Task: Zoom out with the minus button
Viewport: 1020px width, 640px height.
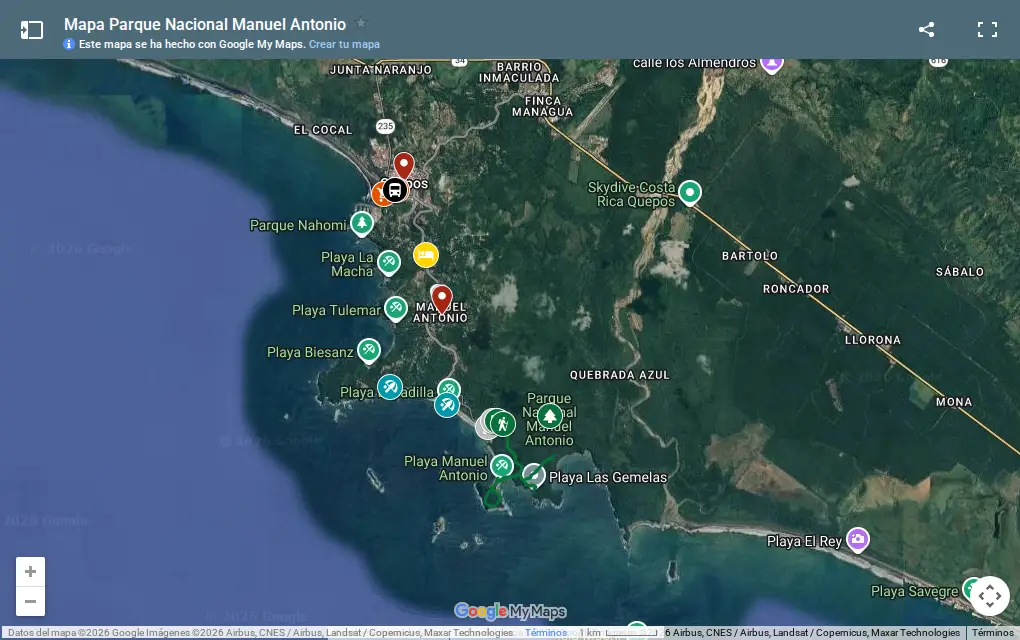Action: 31,602
